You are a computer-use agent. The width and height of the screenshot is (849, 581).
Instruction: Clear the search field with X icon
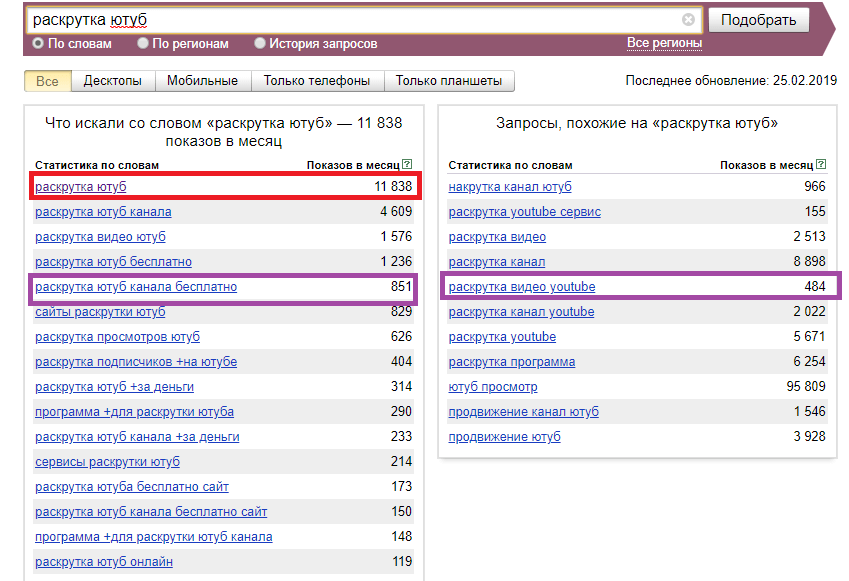688,20
